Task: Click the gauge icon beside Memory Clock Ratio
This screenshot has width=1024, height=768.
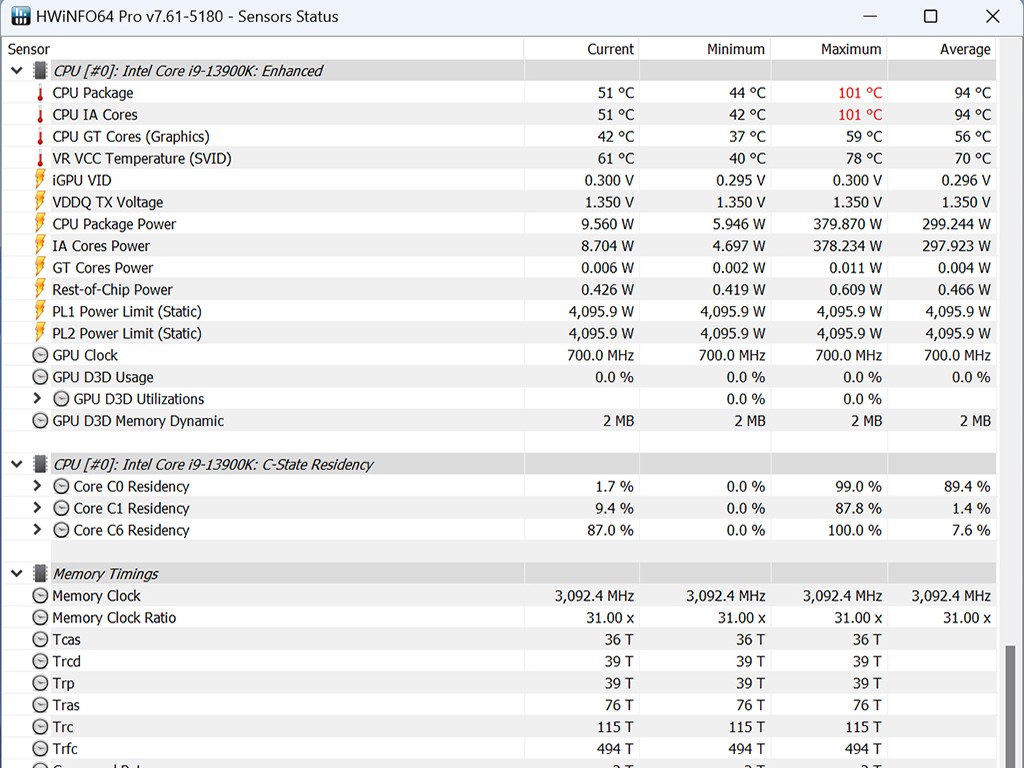Action: [x=40, y=618]
